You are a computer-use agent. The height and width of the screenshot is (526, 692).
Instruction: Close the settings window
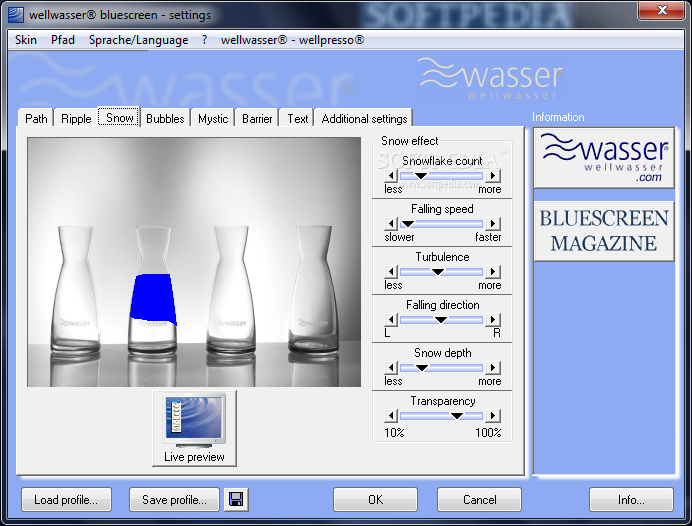coord(662,10)
